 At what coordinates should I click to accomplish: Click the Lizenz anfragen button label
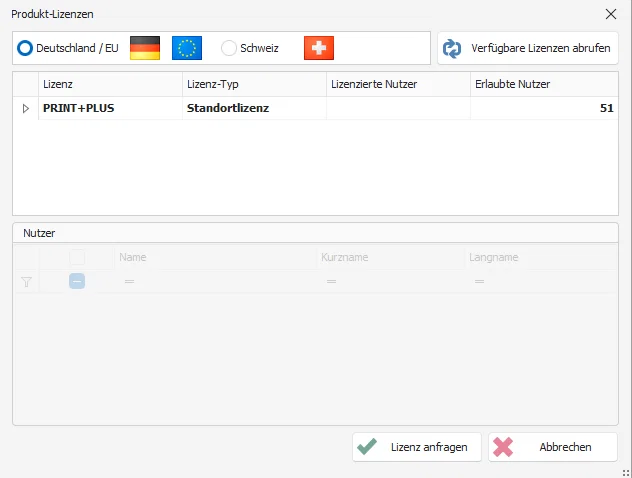pos(429,447)
